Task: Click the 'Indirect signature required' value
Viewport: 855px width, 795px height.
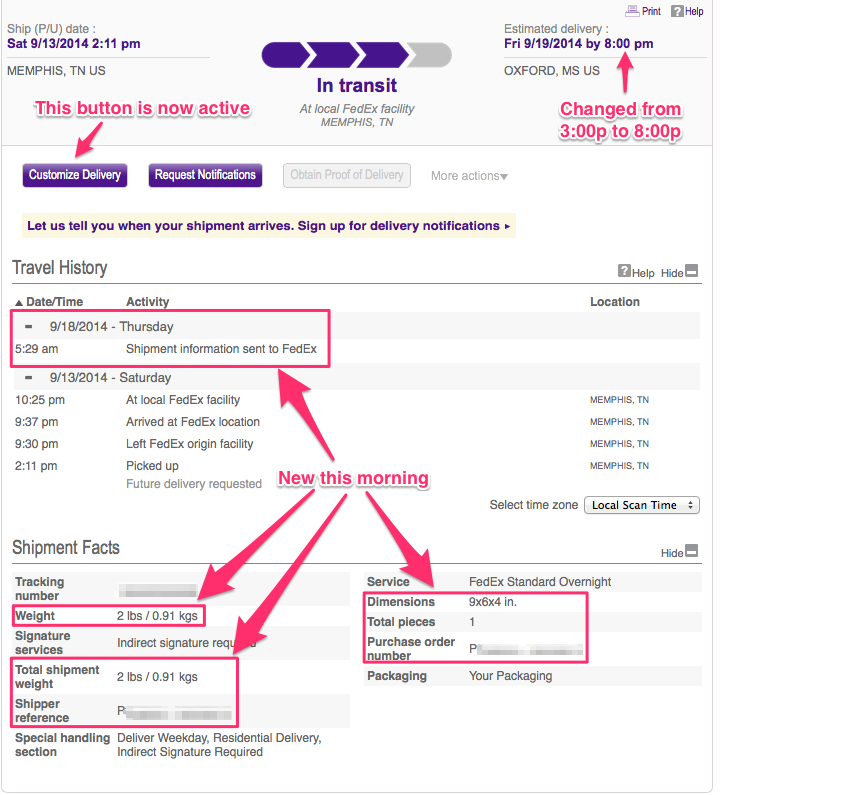Action: pos(186,643)
